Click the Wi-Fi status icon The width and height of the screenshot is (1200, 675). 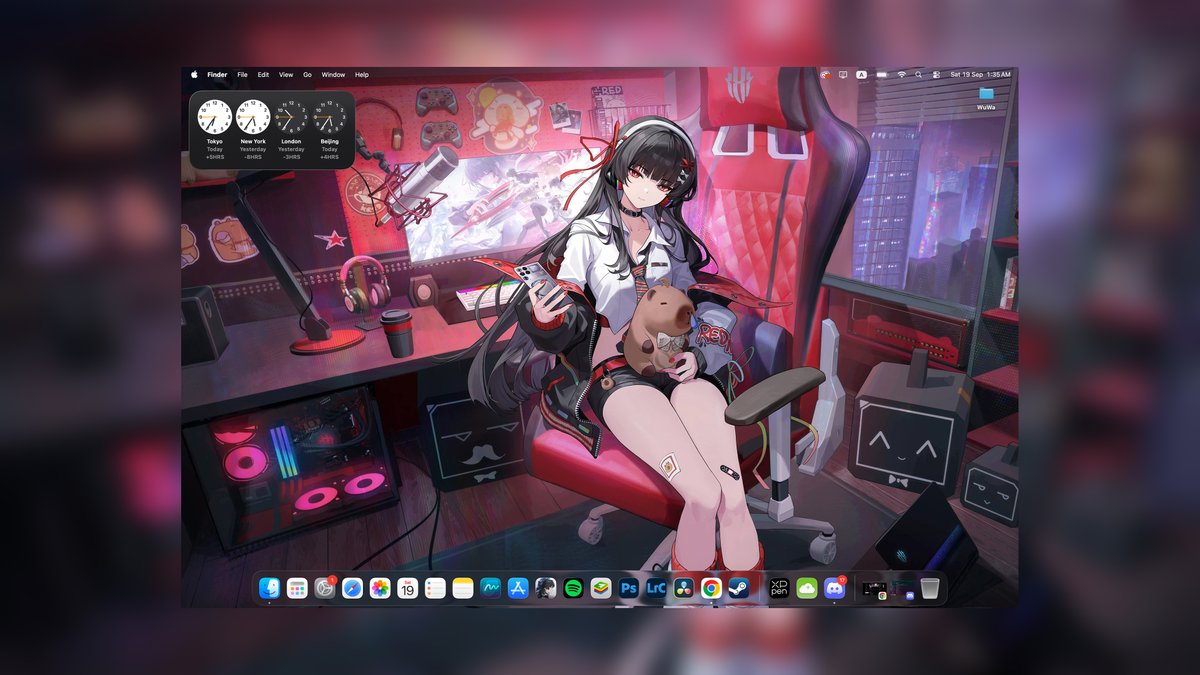click(901, 74)
